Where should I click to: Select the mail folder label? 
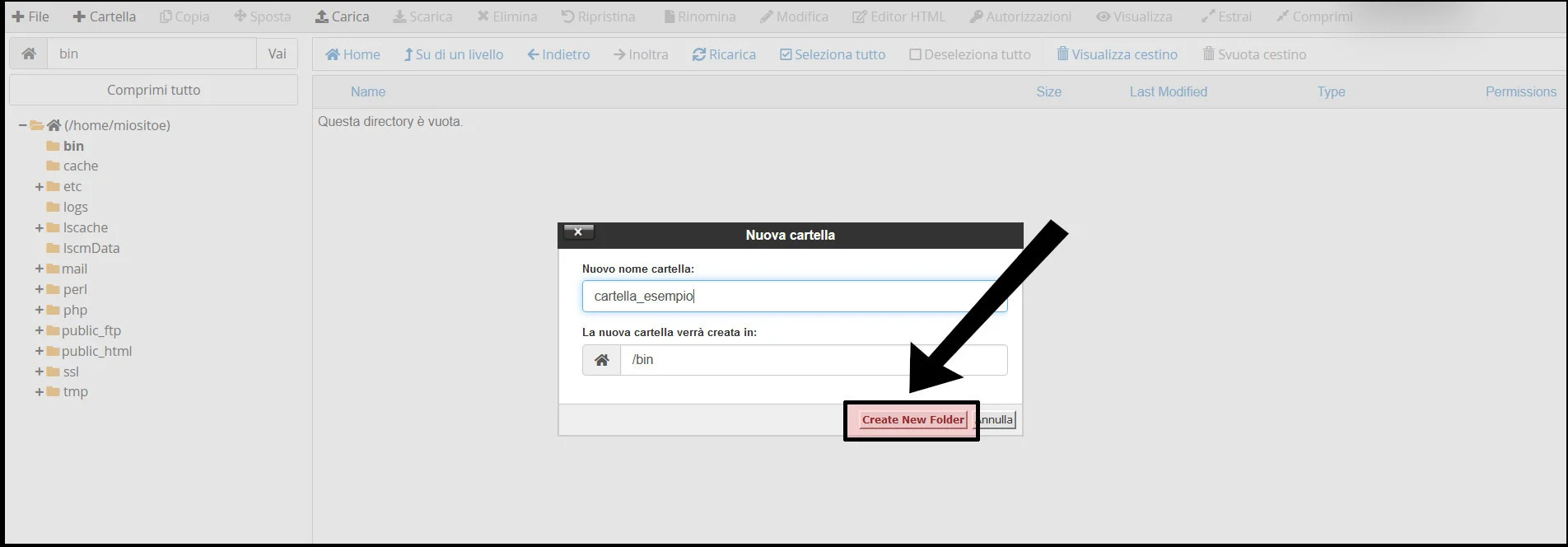[x=74, y=269]
